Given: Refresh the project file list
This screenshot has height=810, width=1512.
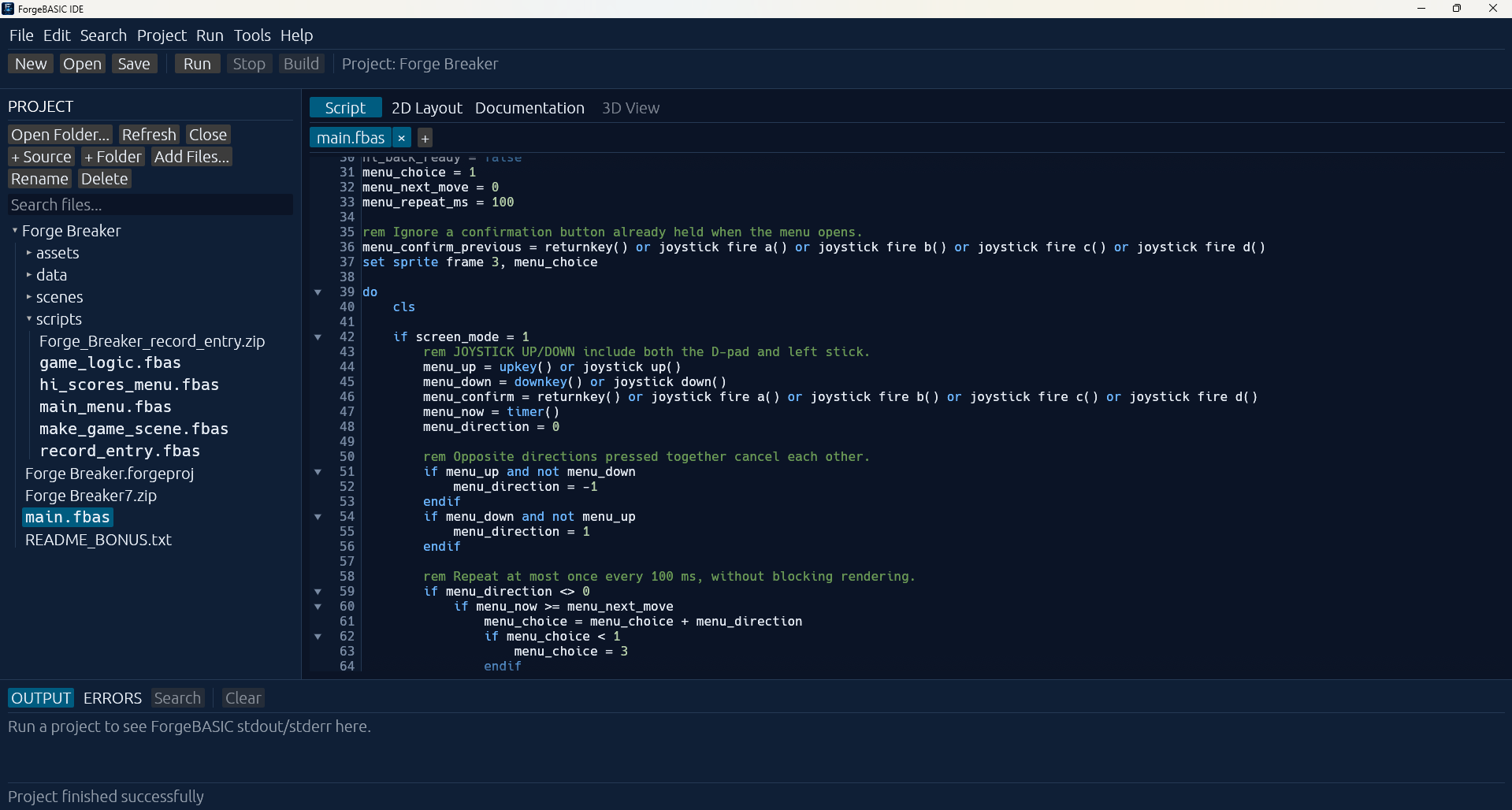Looking at the screenshot, I should click(149, 135).
